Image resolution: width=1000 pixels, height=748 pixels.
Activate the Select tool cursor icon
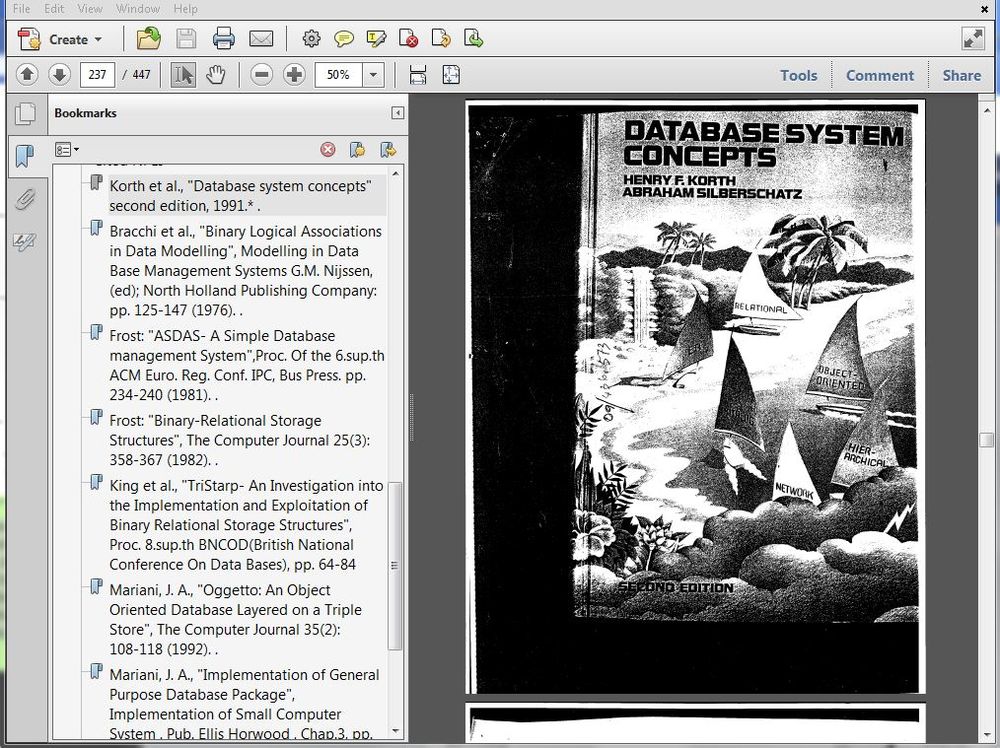click(183, 75)
